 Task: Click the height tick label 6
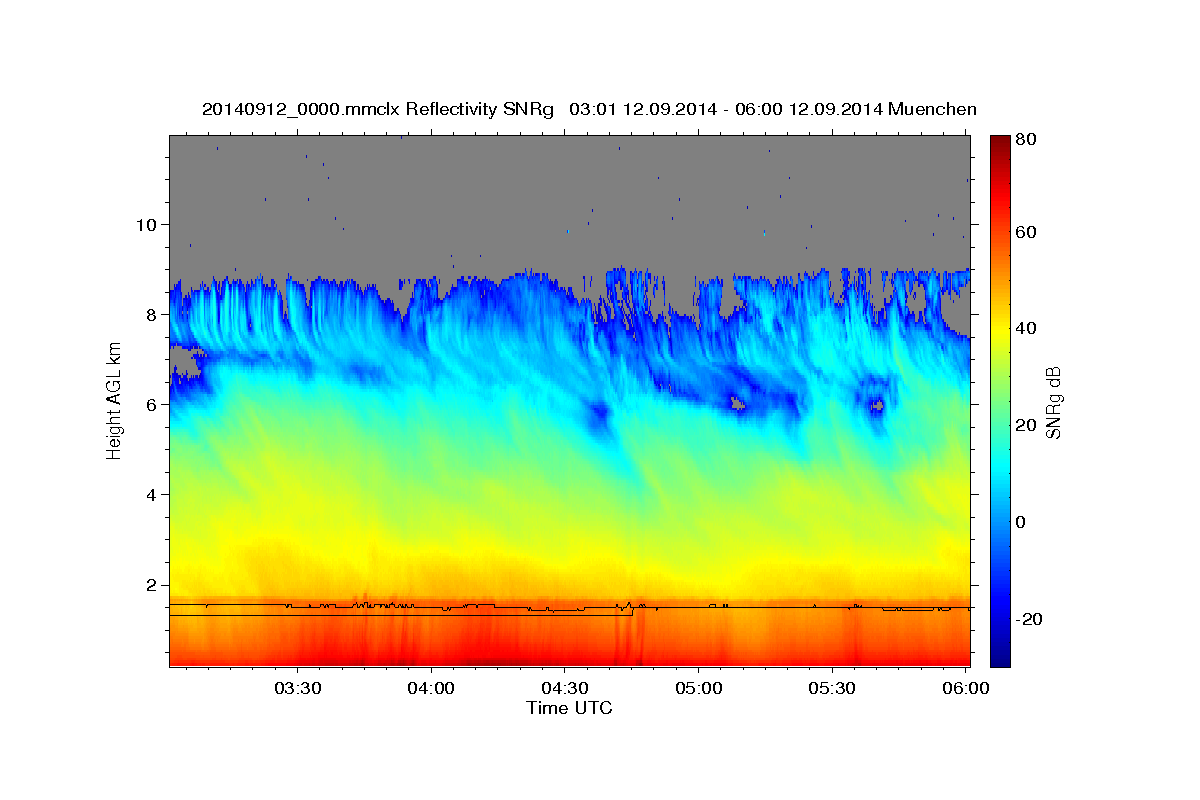click(153, 404)
